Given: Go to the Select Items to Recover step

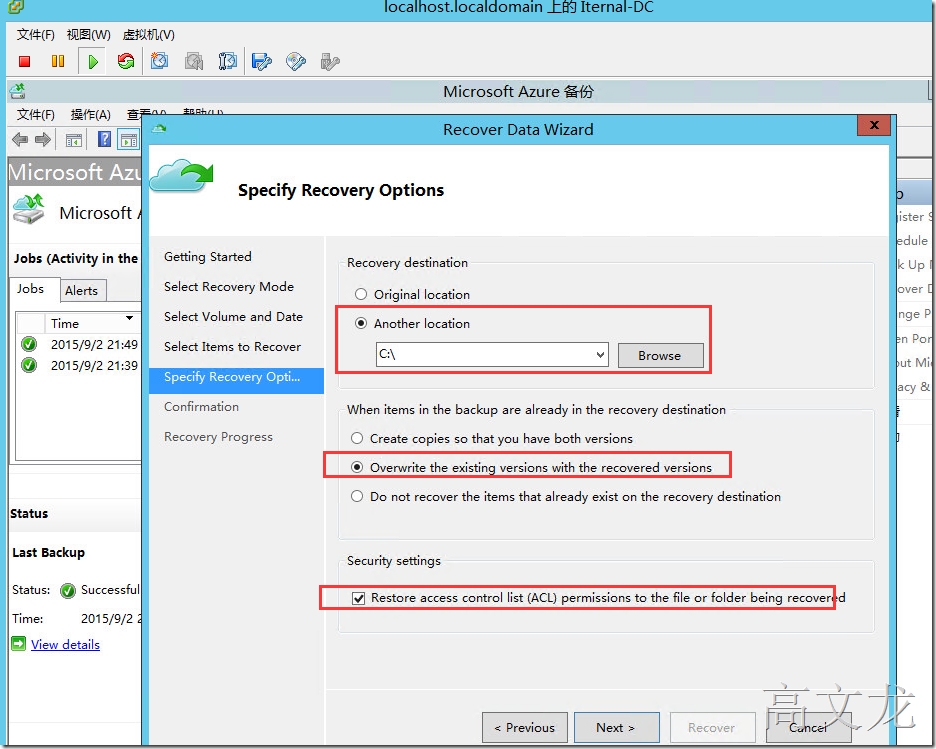Looking at the screenshot, I should point(233,347).
